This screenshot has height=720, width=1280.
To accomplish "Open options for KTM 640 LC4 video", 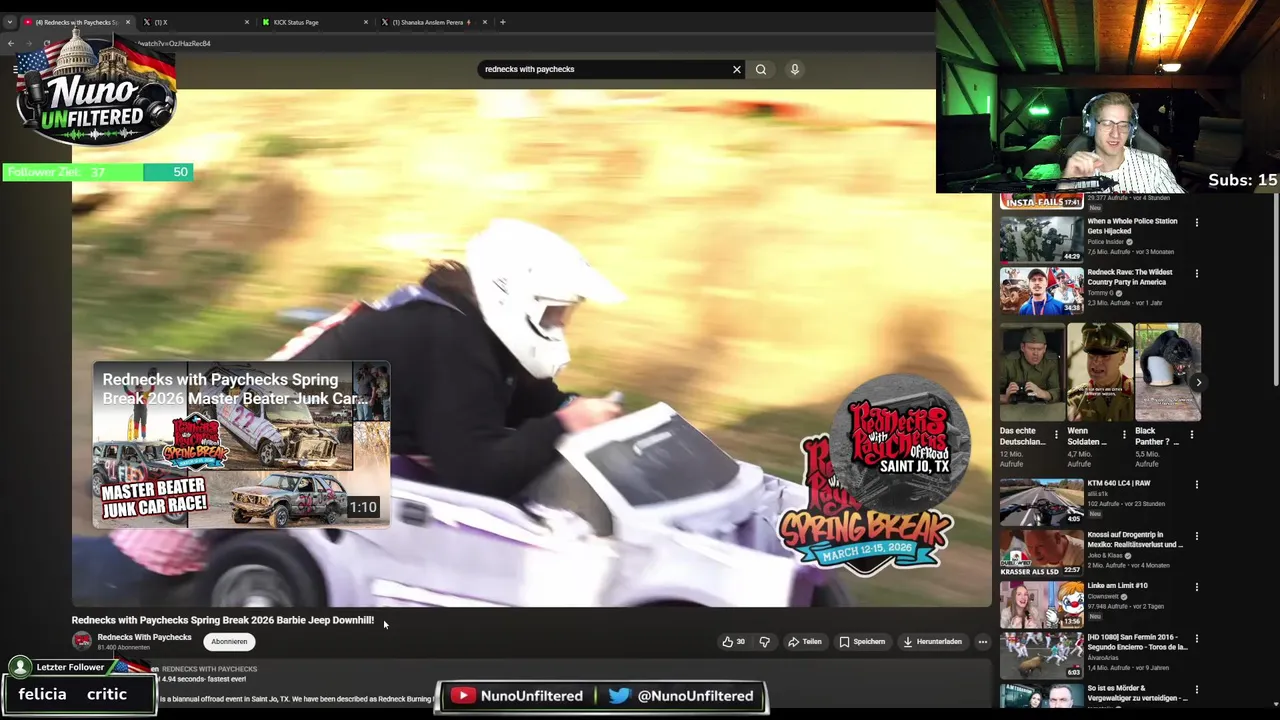I will point(1196,484).
